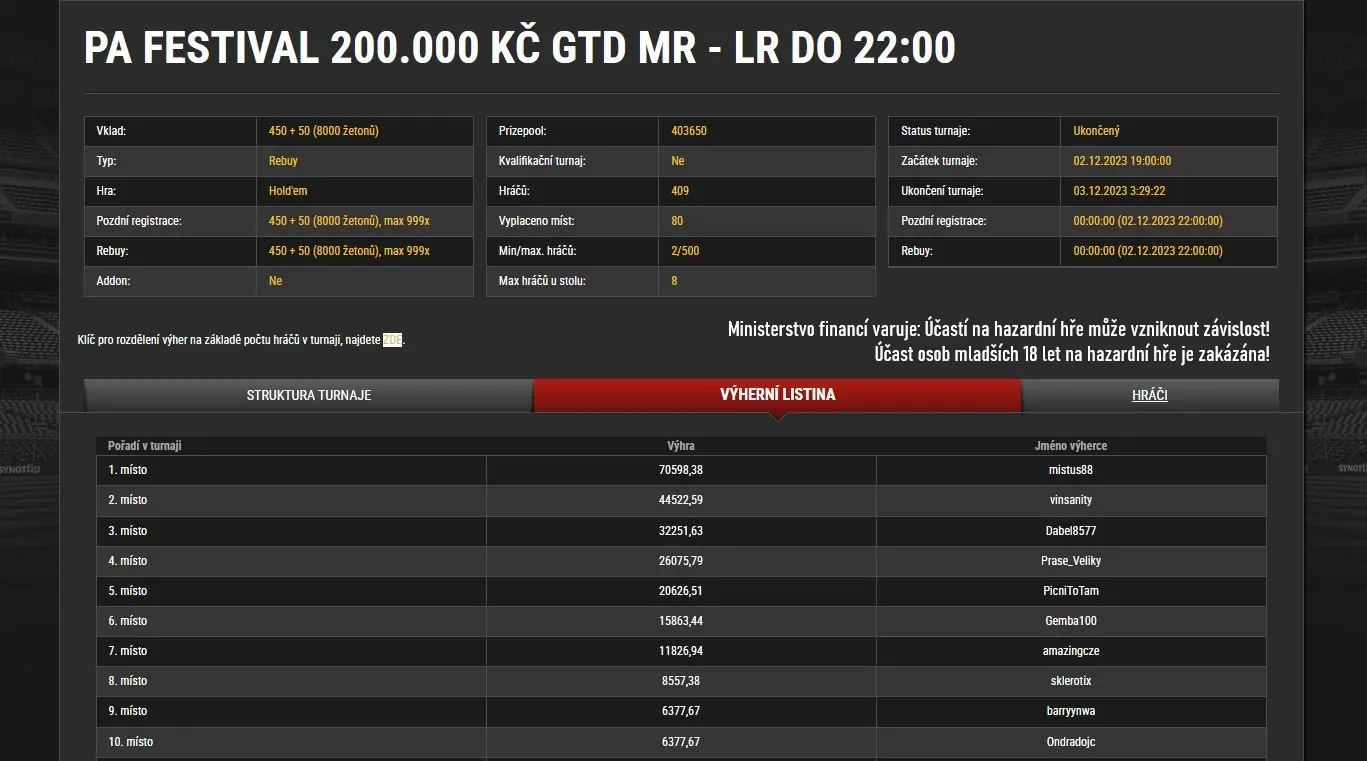
Task: Select winner mistus88 in the results table
Action: [x=1070, y=470]
